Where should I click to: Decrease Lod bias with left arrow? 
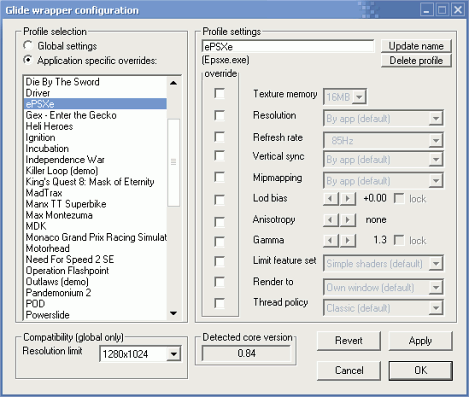[331, 199]
